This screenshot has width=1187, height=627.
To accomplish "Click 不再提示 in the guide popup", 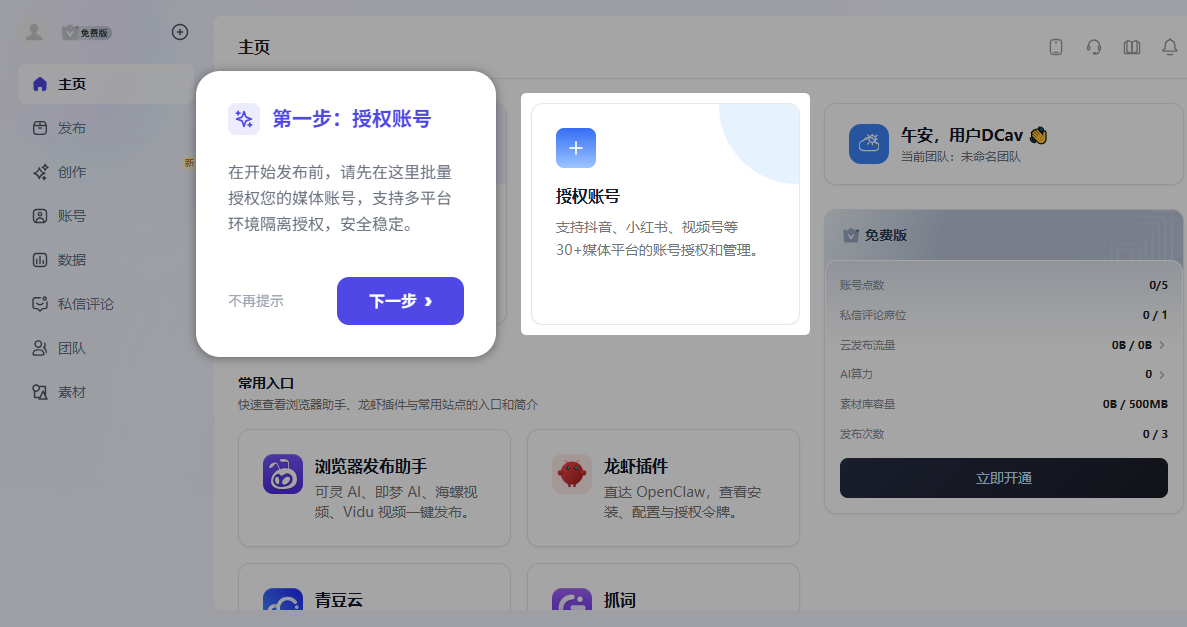I will pos(256,301).
